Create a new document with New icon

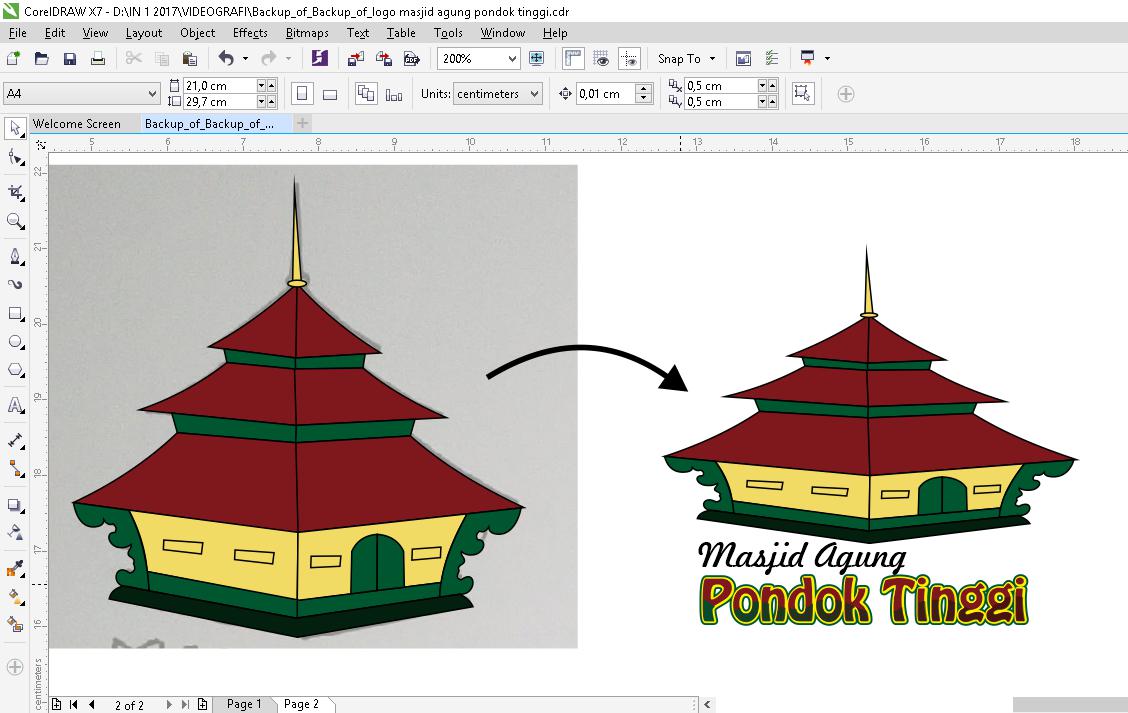(x=13, y=58)
